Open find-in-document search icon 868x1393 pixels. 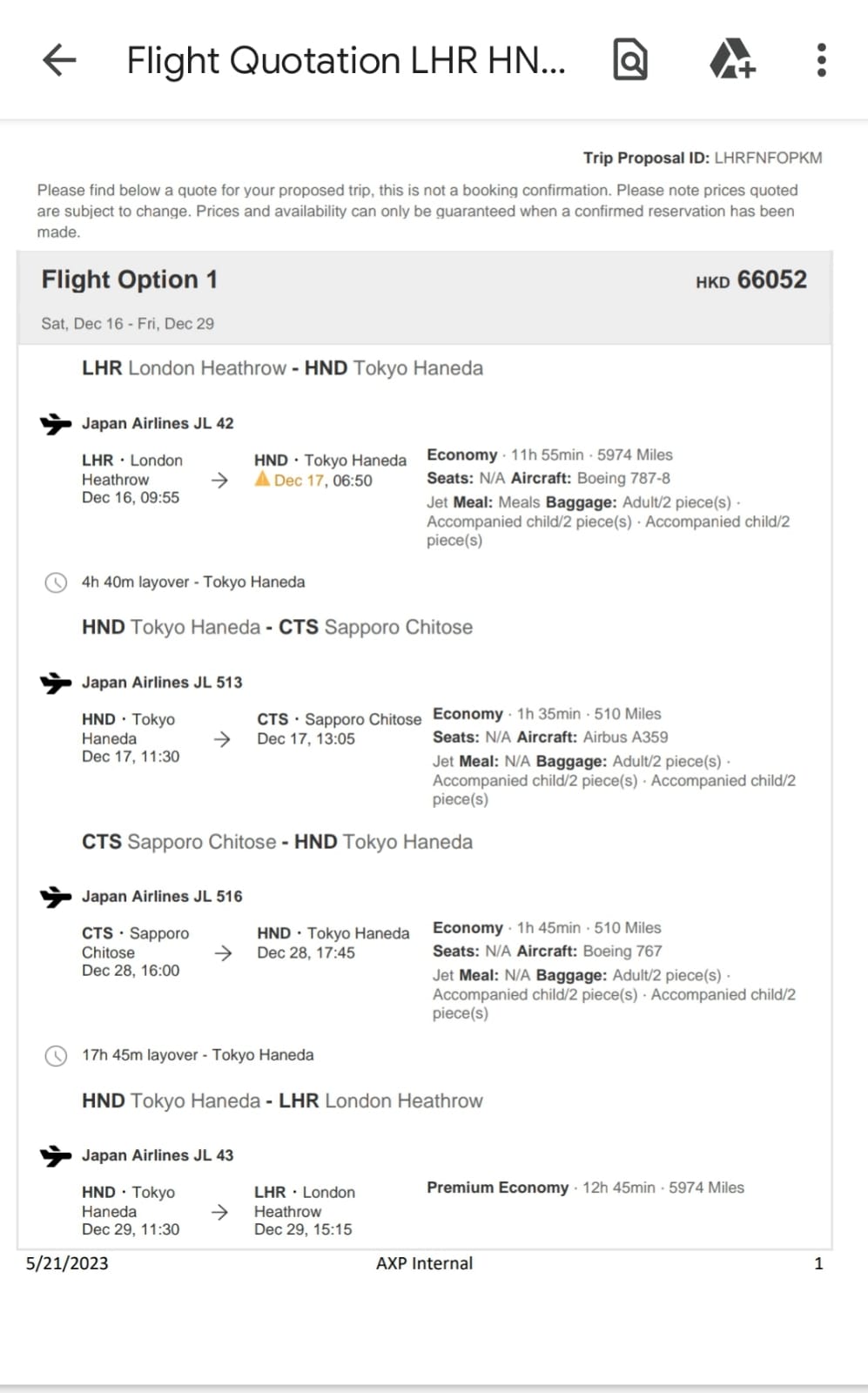(x=630, y=60)
